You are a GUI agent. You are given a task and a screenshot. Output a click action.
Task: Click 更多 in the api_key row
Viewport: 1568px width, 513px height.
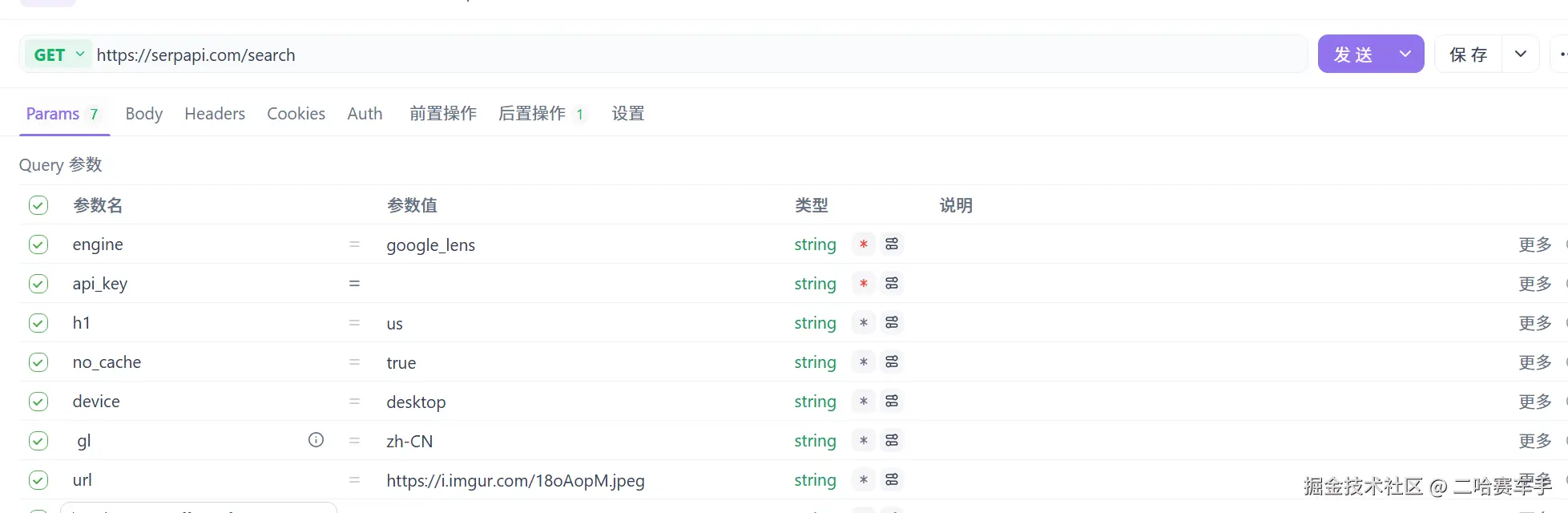1535,284
